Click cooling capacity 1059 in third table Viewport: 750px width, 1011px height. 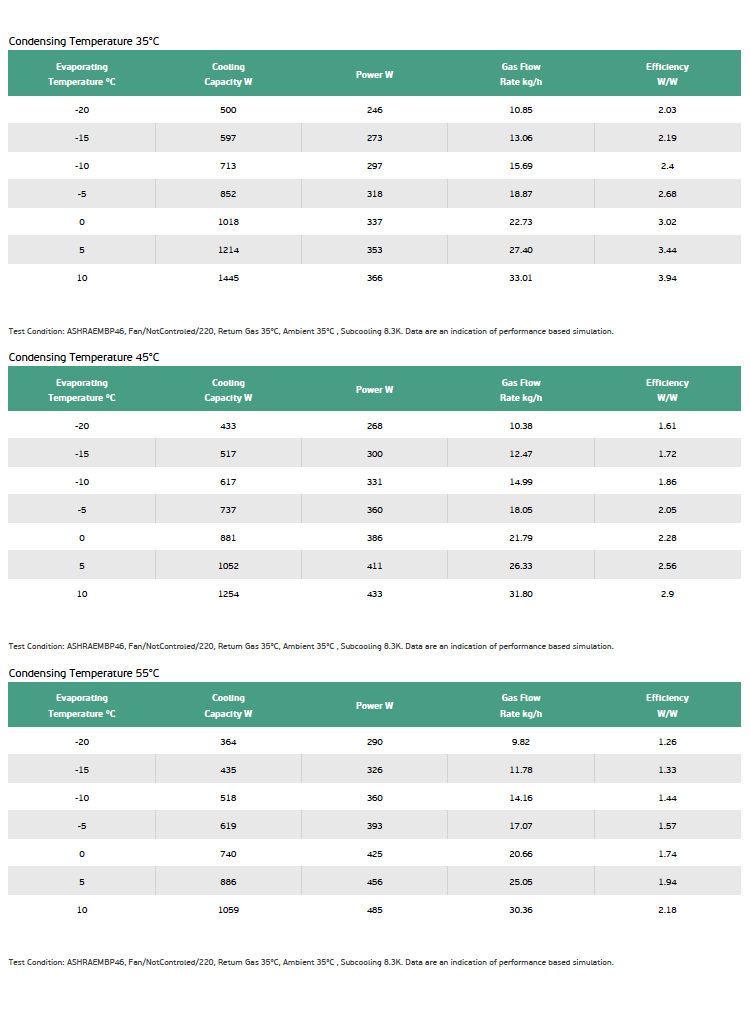click(228, 910)
